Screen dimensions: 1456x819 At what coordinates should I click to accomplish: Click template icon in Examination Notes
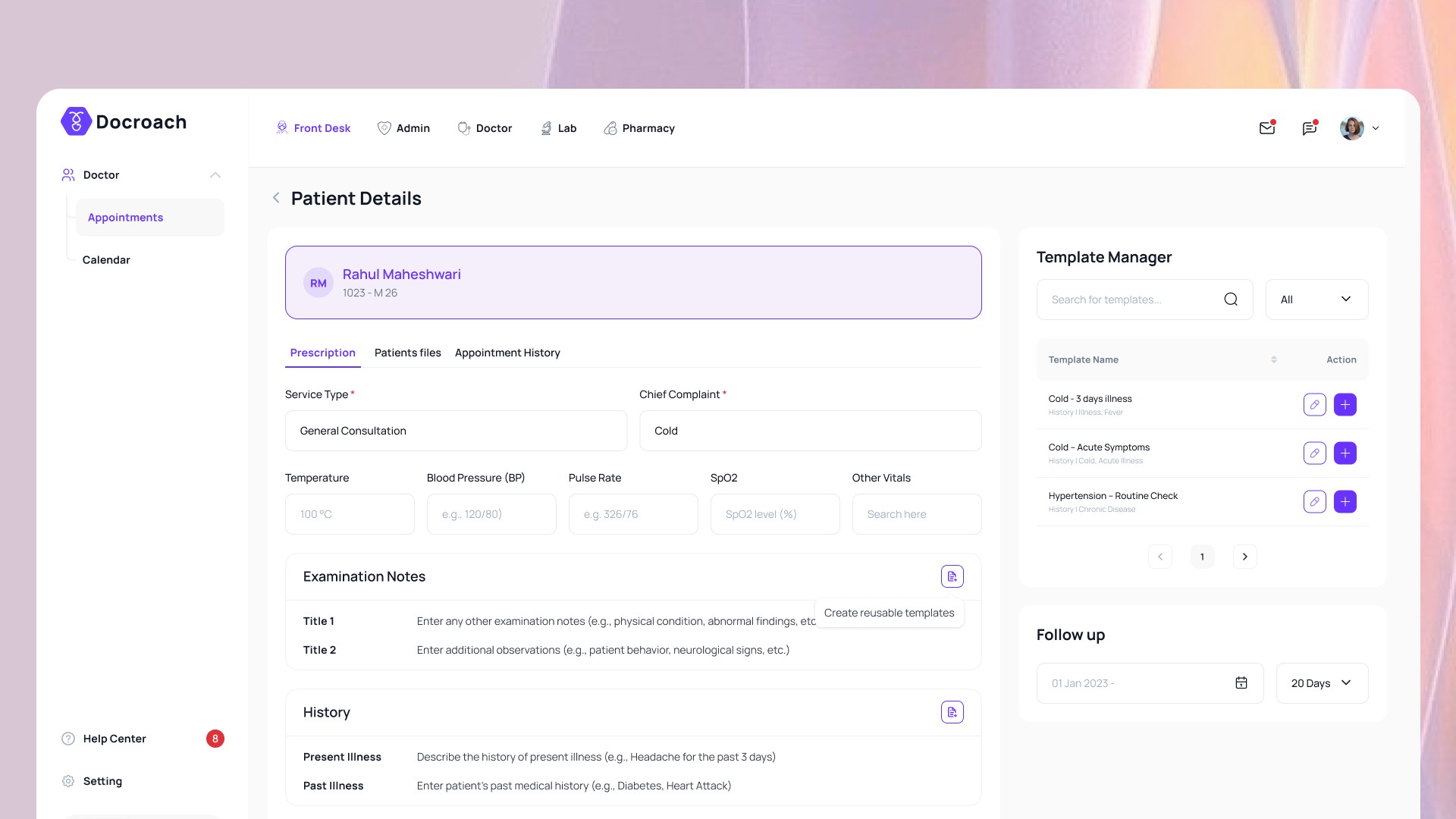(952, 576)
